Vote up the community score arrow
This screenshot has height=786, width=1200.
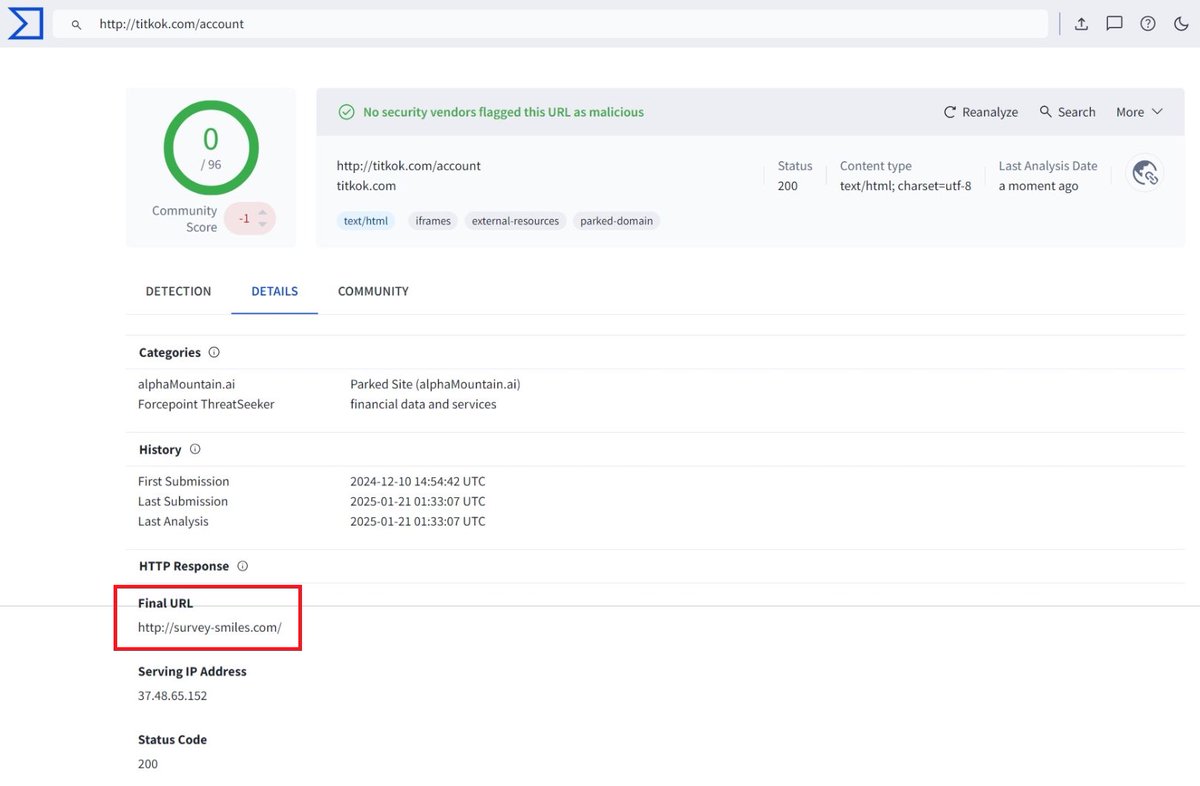tap(263, 211)
